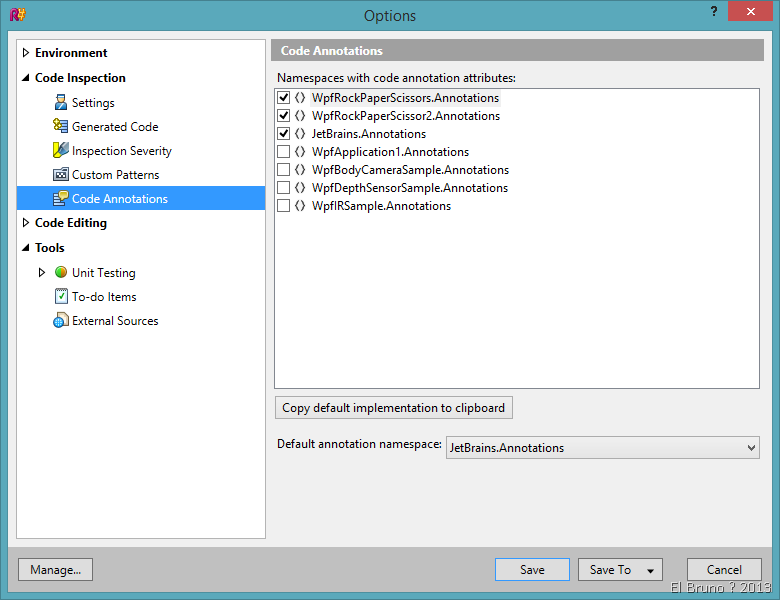This screenshot has height=600, width=780.
Task: Click the Generated Code icon
Action: [61, 126]
